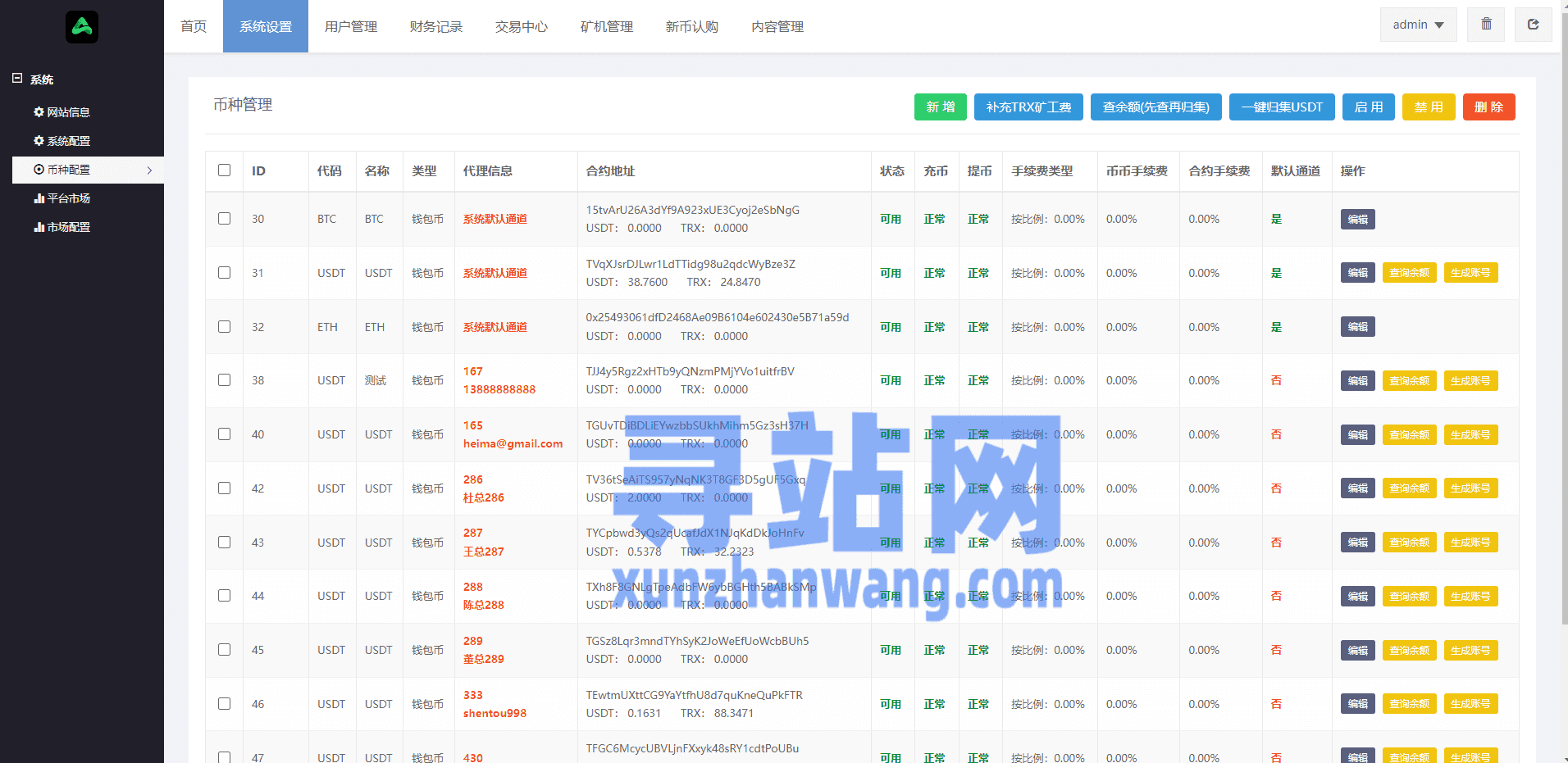Viewport: 1568px width, 763px height.
Task: Check the box for row ID 40
Action: [x=224, y=434]
